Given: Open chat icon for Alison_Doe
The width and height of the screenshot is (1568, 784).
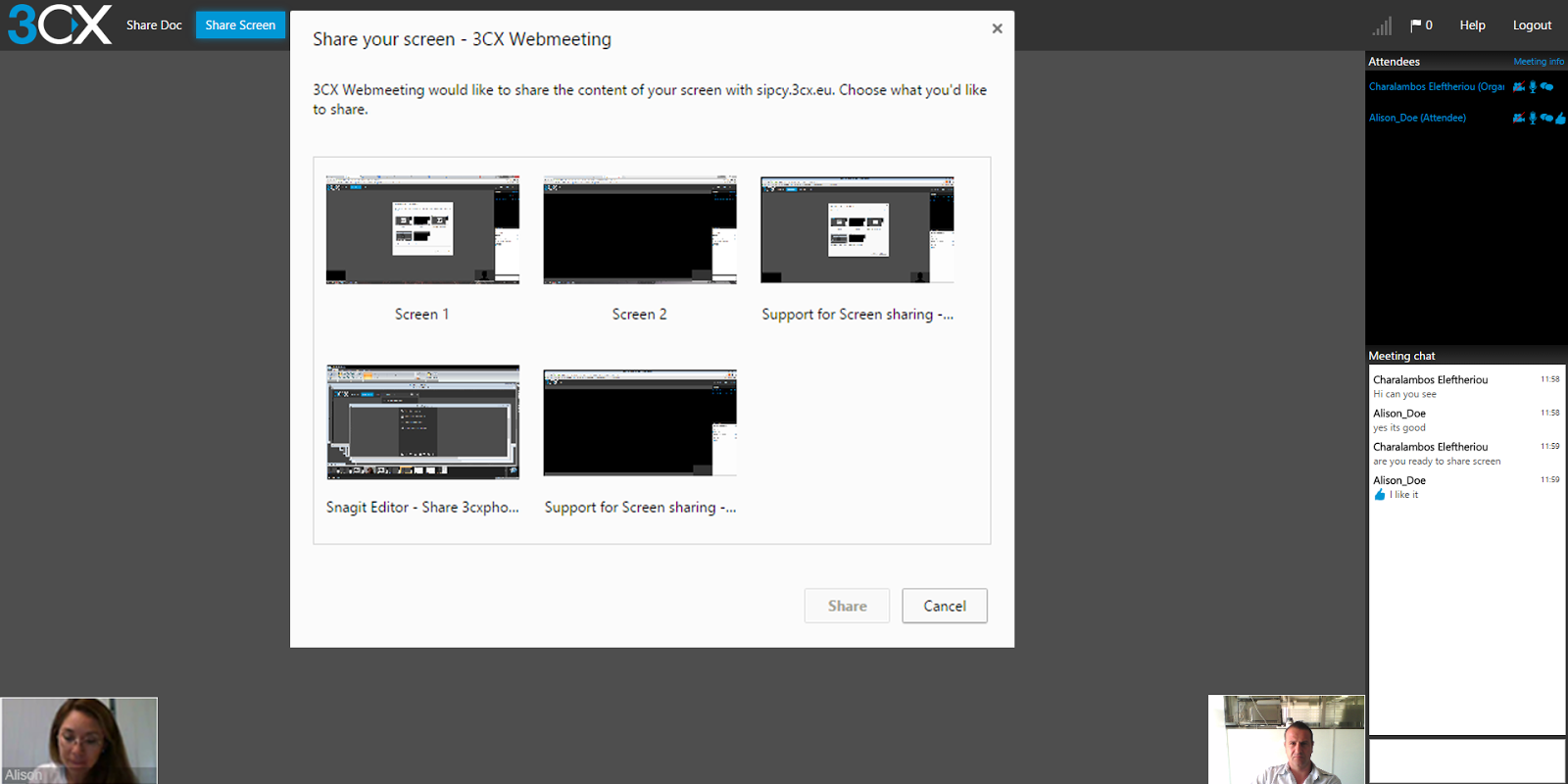Looking at the screenshot, I should point(1546,119).
